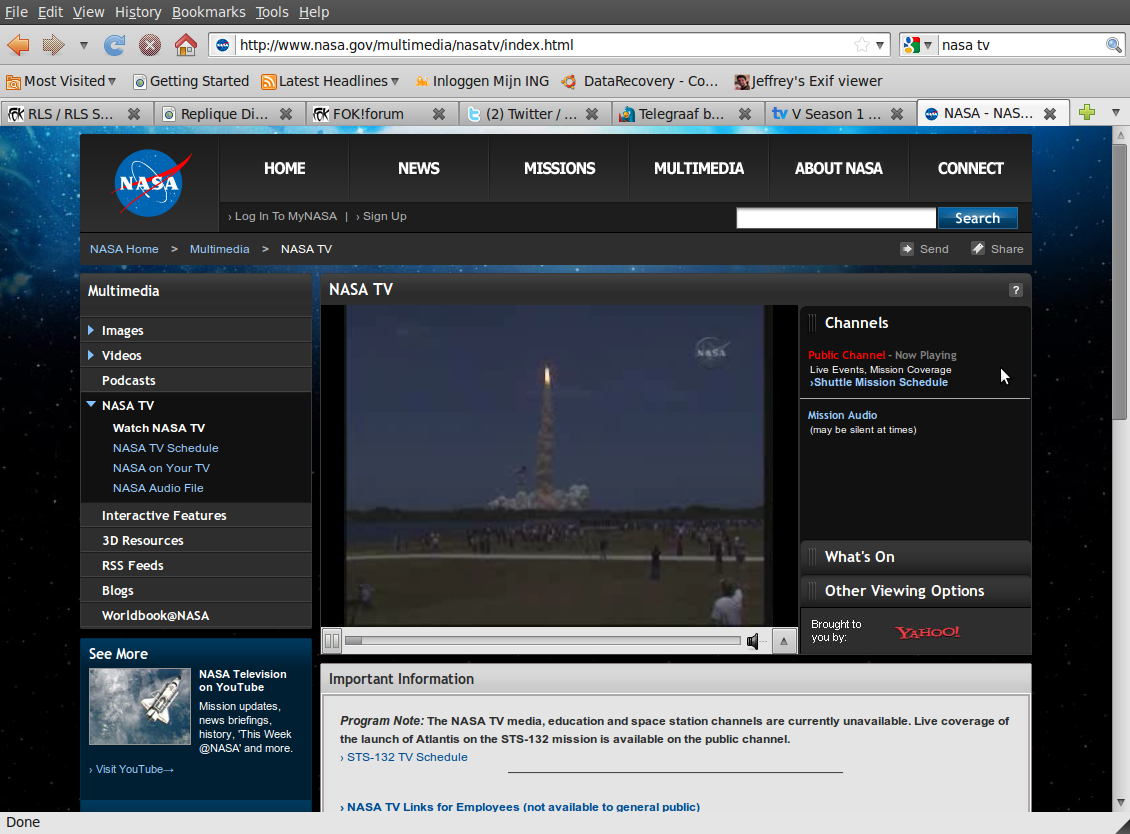
Task: Open the MULTIMEDIA navigation item
Action: point(698,169)
